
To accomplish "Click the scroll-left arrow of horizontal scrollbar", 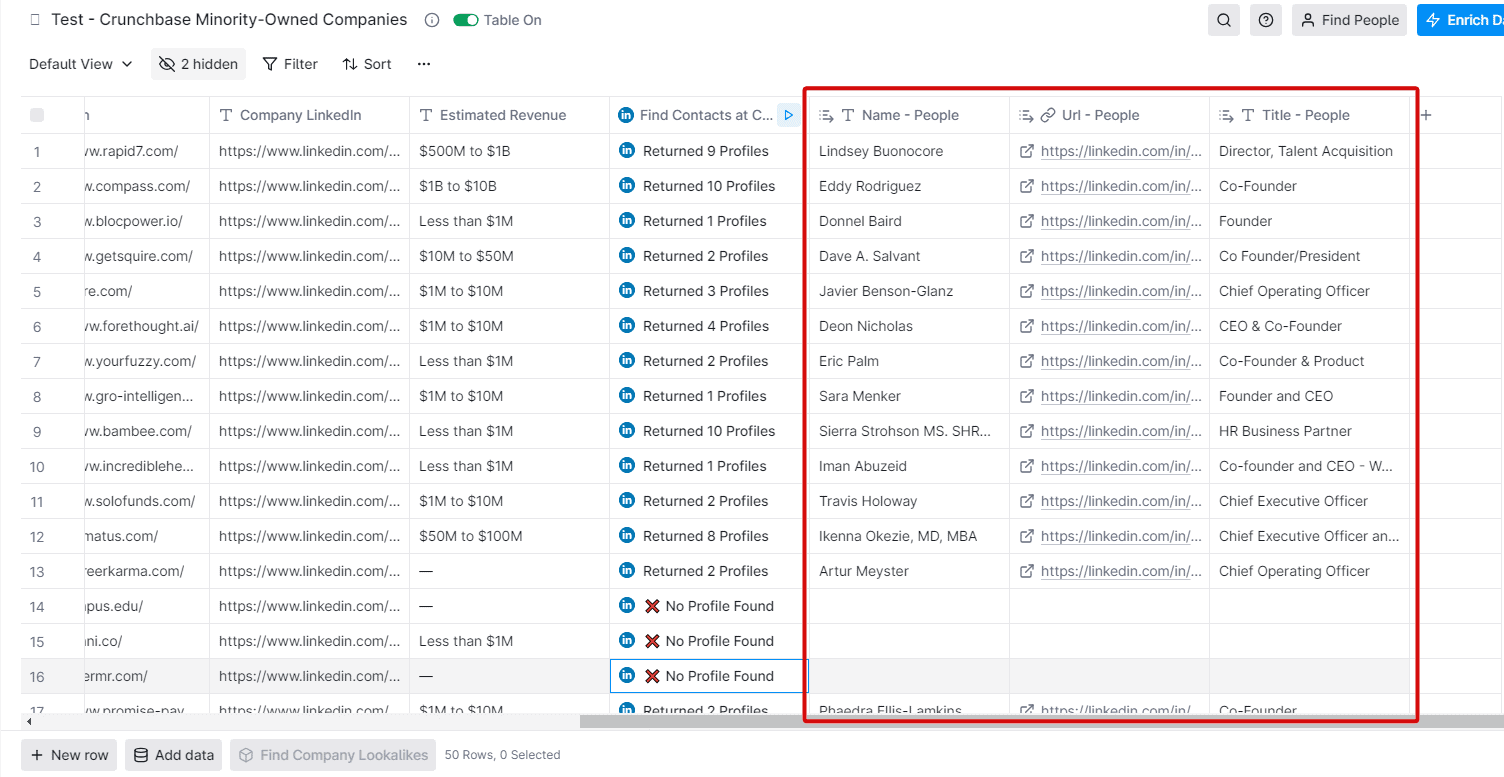I will tap(28, 721).
